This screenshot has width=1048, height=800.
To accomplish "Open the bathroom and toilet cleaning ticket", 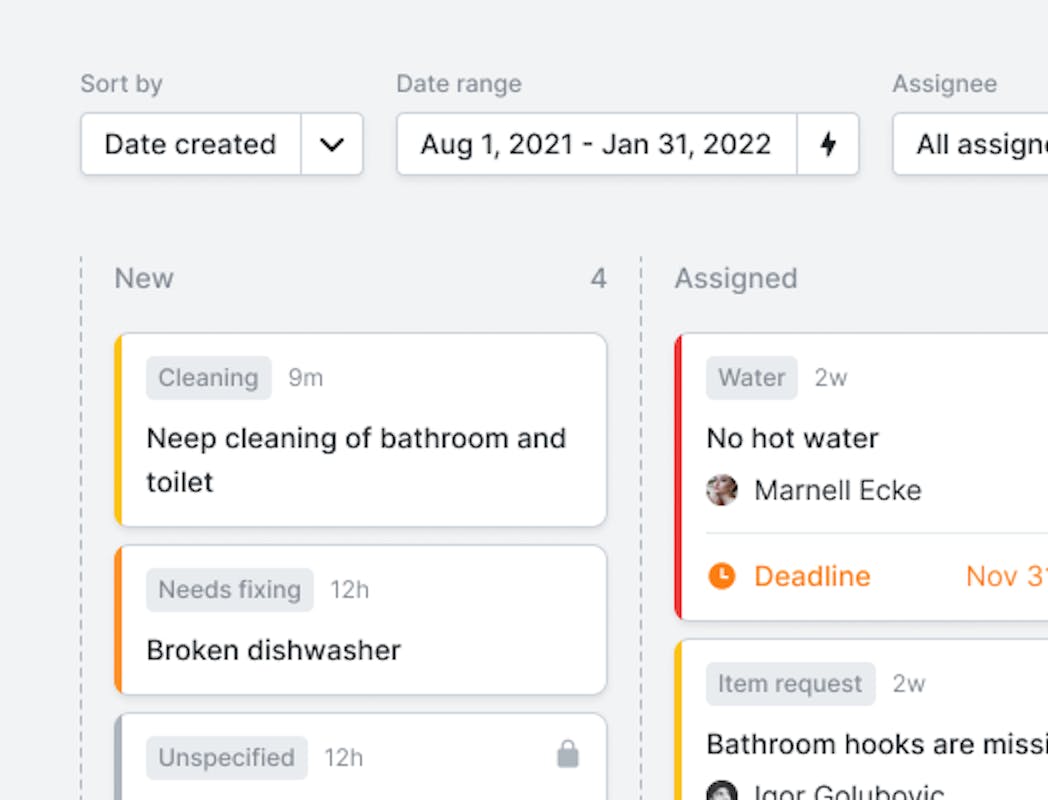I will point(361,430).
